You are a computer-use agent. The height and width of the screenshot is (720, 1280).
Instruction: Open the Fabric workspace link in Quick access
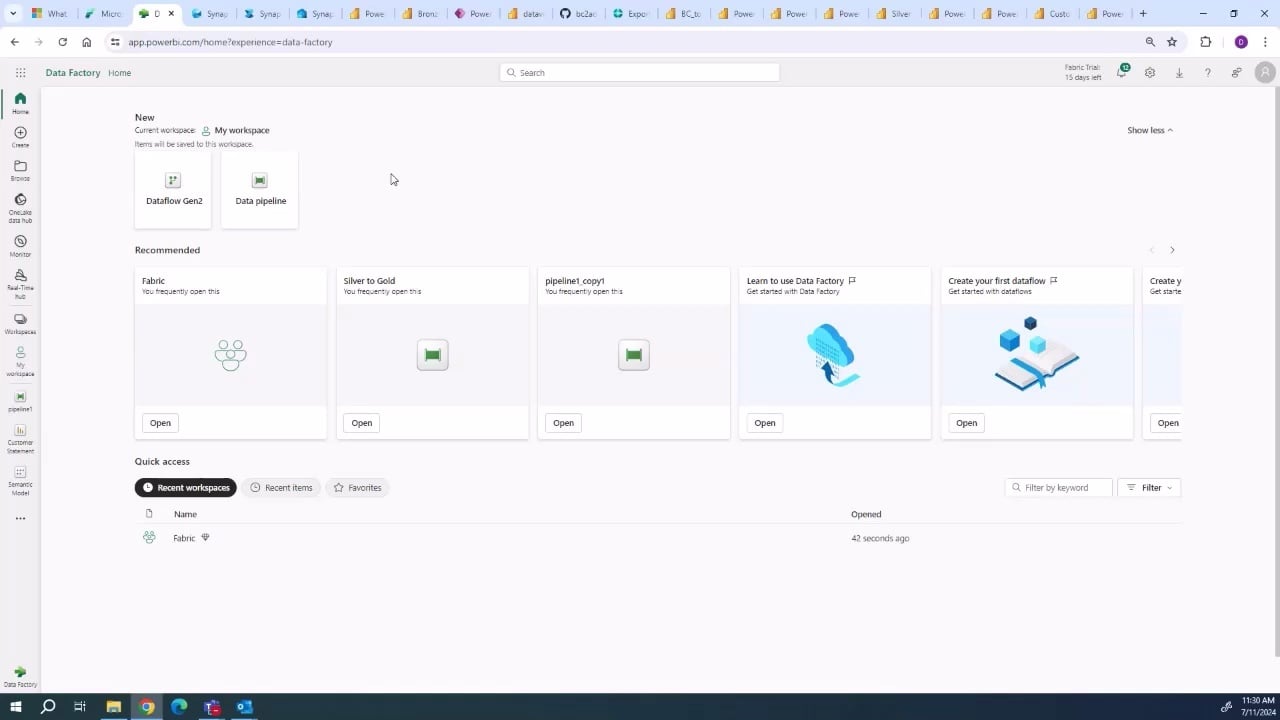[x=184, y=537]
